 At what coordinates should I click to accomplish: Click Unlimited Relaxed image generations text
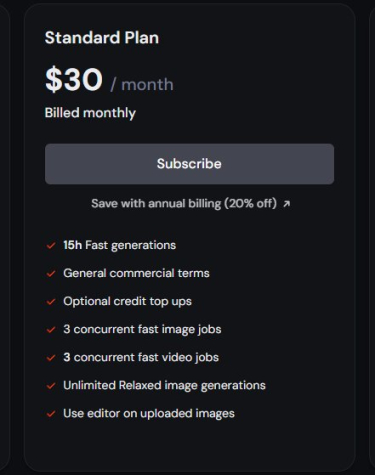coord(164,386)
